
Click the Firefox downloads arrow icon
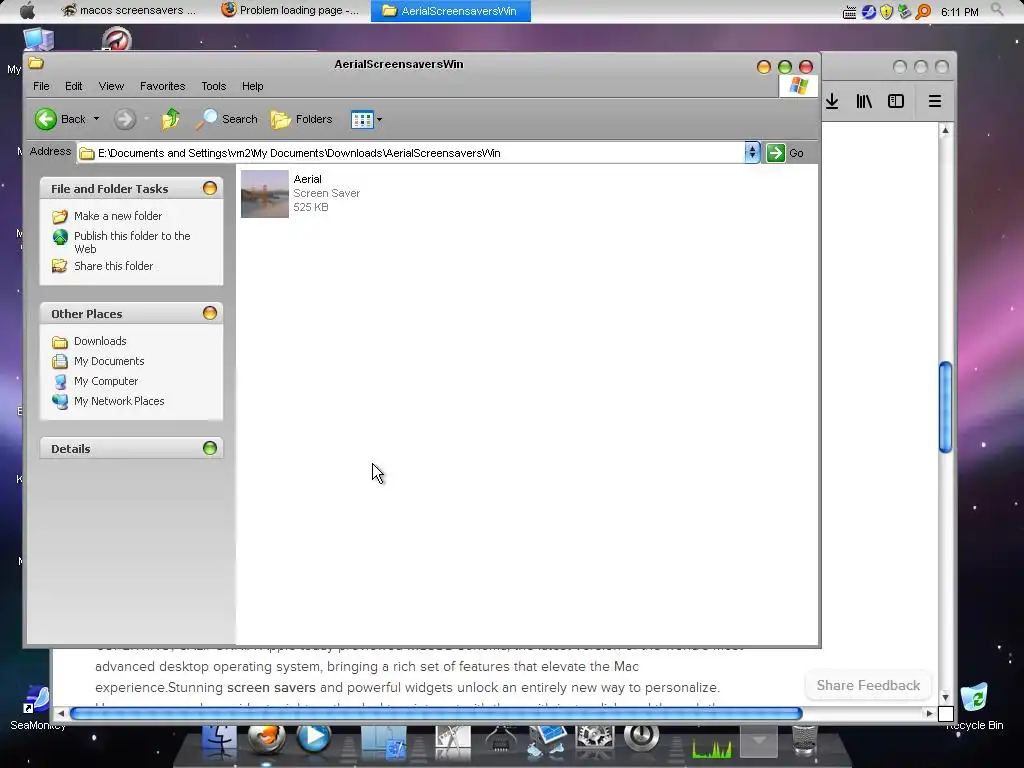(x=832, y=101)
